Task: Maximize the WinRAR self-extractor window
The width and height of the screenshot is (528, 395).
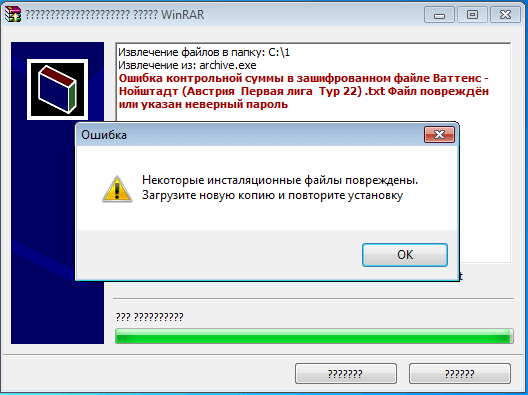Action: click(472, 15)
